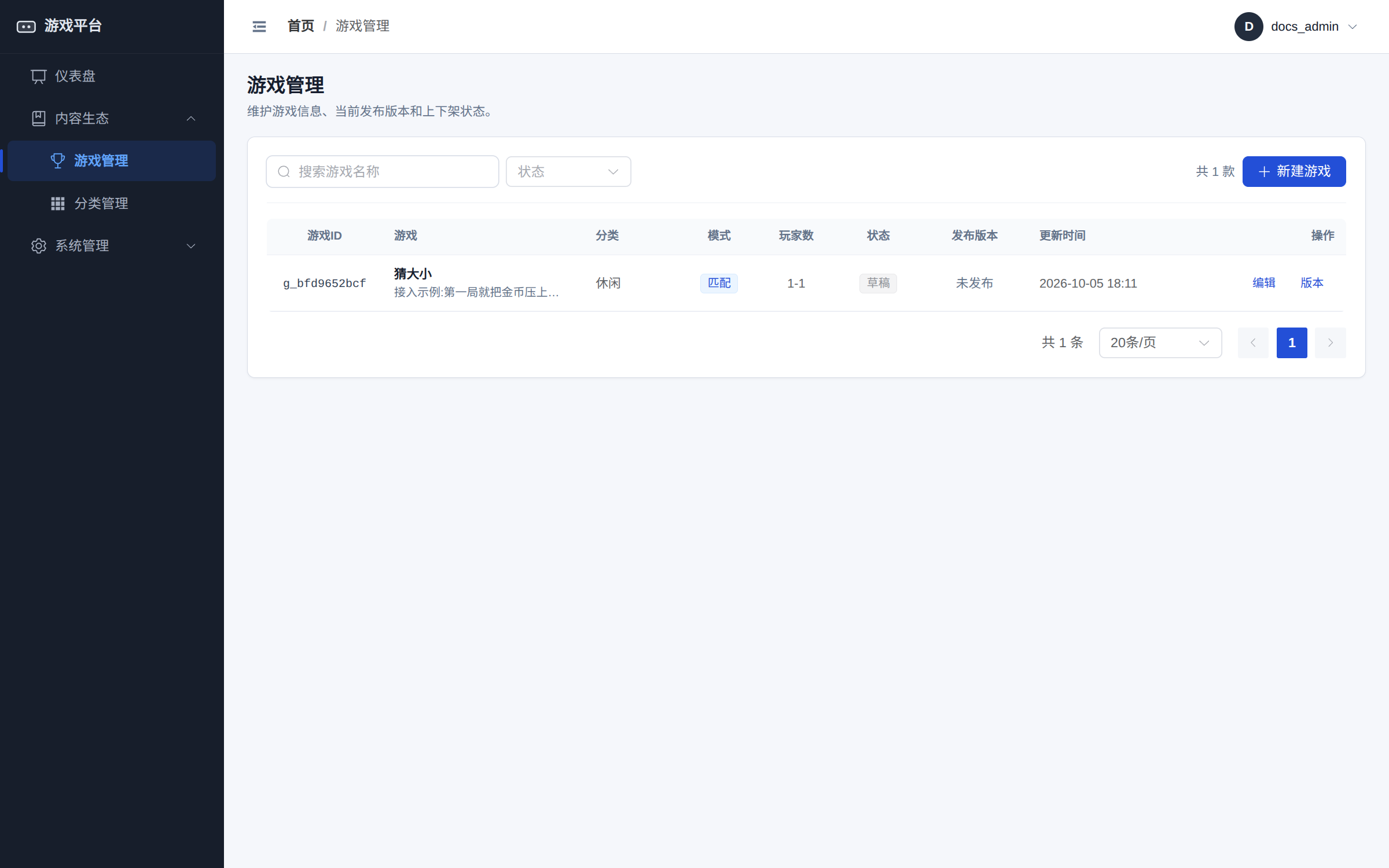Image resolution: width=1389 pixels, height=868 pixels.
Task: Go to previous page arrow
Action: point(1253,343)
